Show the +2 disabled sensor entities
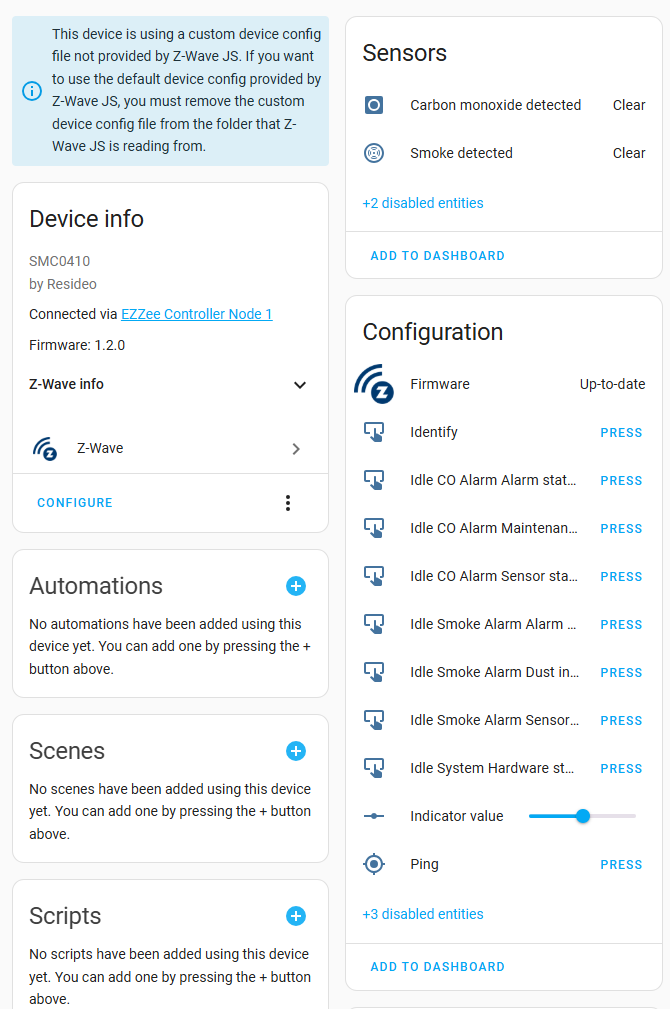This screenshot has height=1009, width=670. click(423, 203)
